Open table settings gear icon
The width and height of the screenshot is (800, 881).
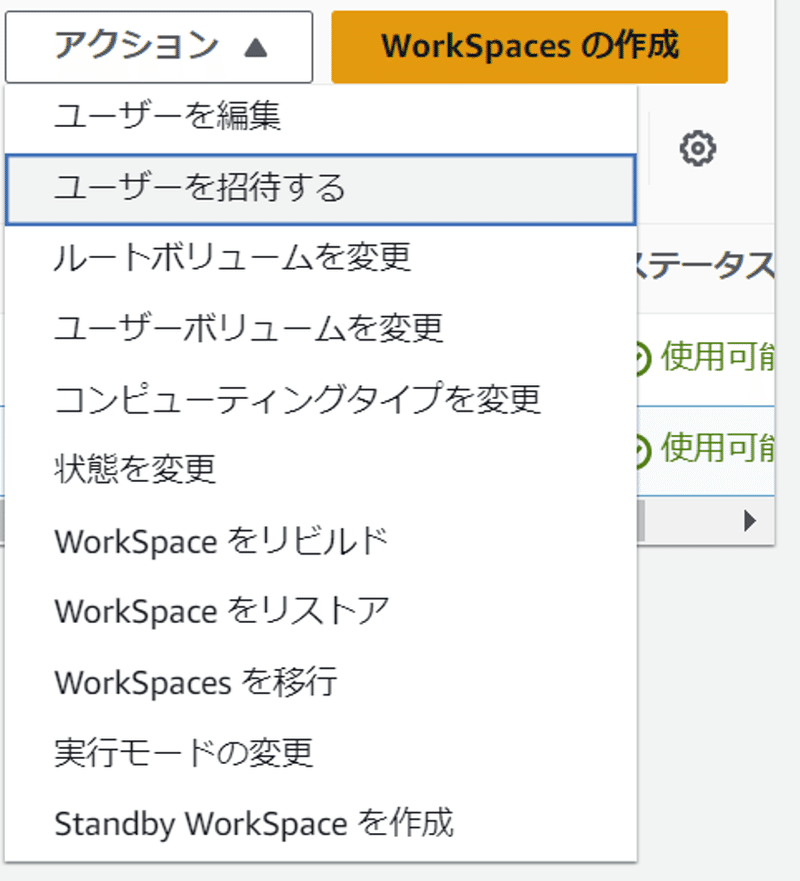(698, 148)
